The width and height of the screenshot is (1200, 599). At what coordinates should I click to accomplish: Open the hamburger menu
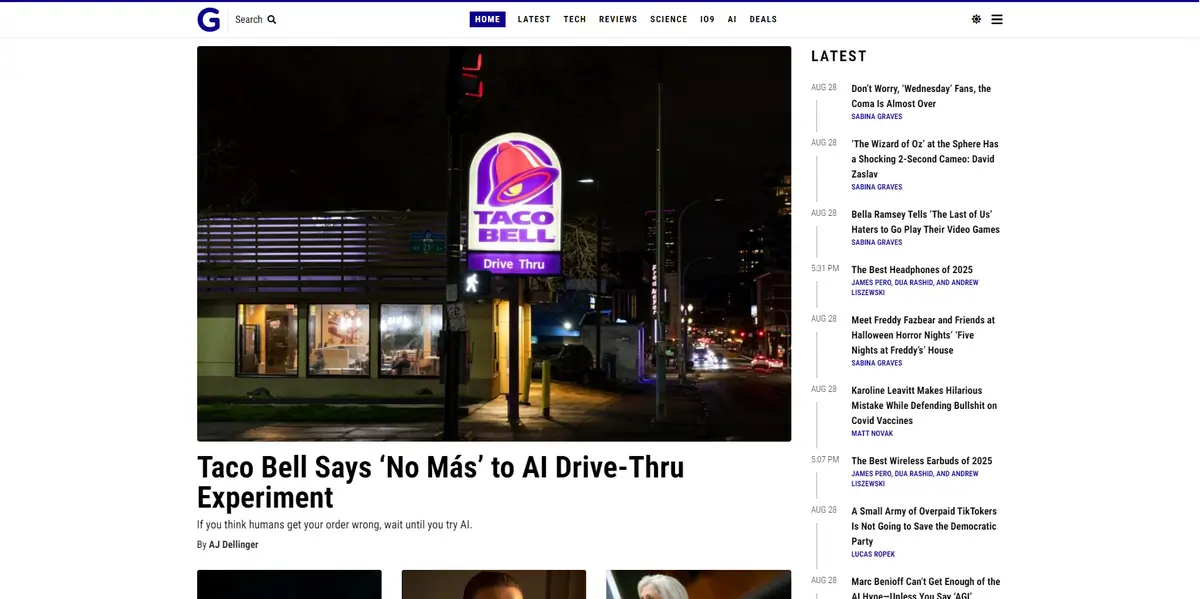(997, 19)
